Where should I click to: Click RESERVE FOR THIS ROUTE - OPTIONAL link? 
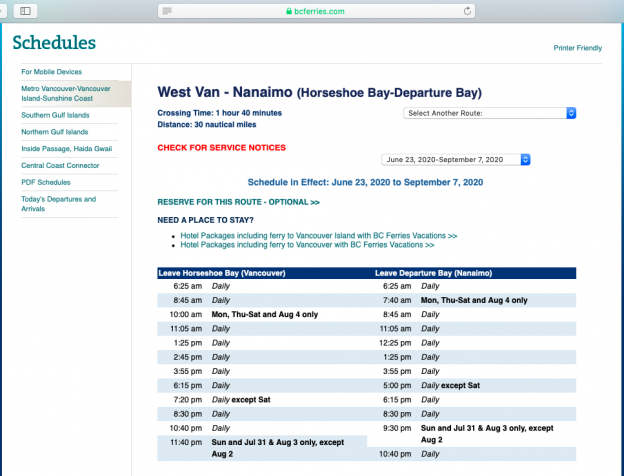point(238,202)
